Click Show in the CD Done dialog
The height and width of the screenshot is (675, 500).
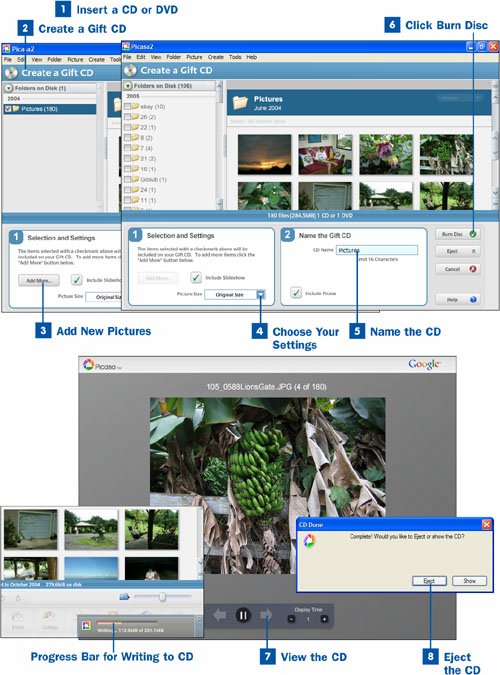[x=469, y=581]
